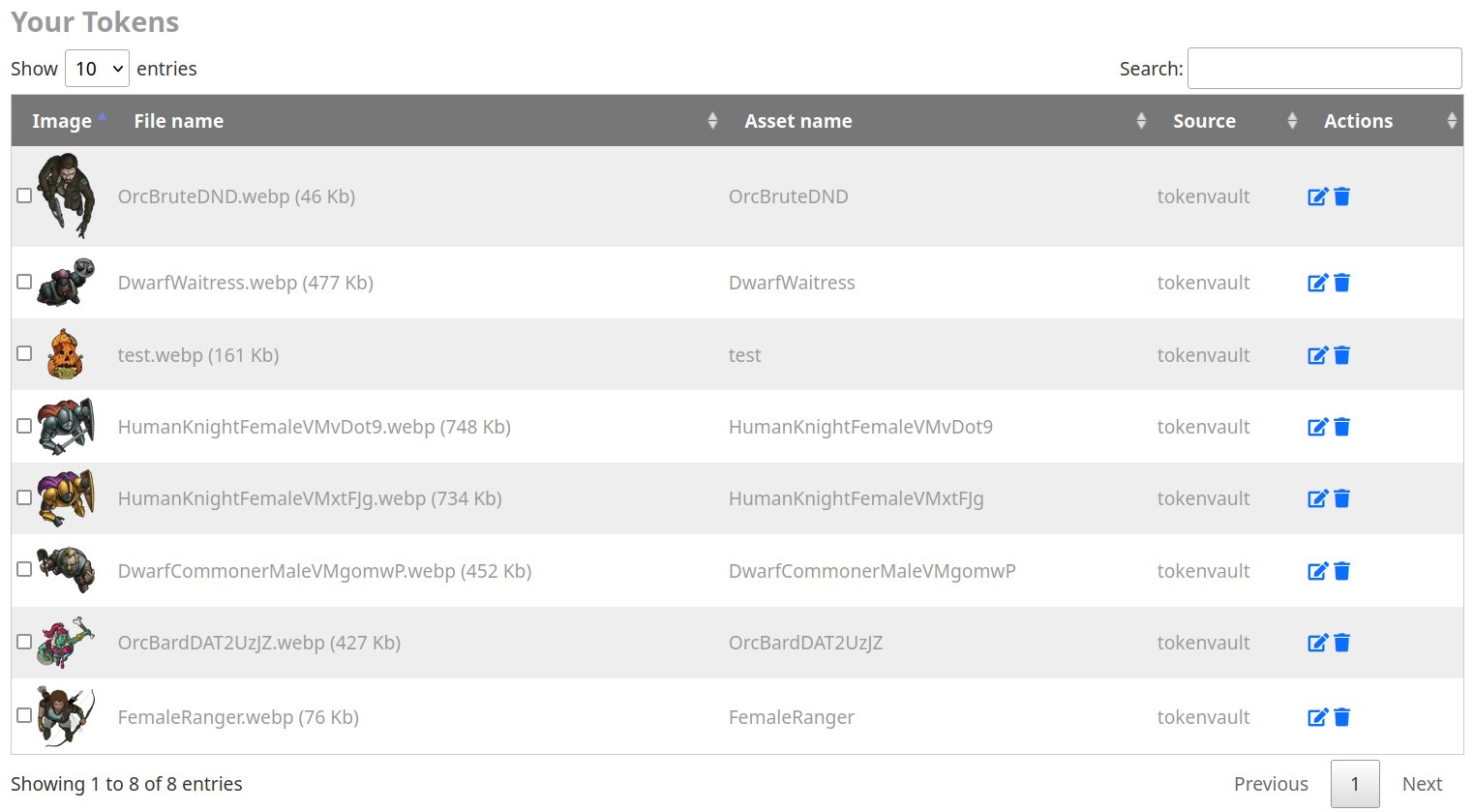The height and width of the screenshot is (812, 1473).
Task: Edit the HumanKnightFemaleVMxtFJg token
Action: tap(1317, 498)
